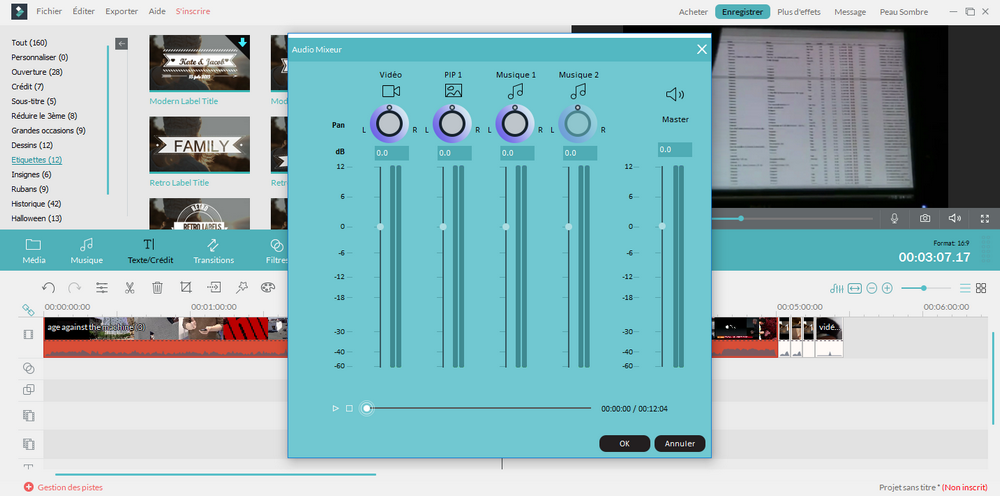Click the stop button in Audio Mixeur

(x=349, y=408)
